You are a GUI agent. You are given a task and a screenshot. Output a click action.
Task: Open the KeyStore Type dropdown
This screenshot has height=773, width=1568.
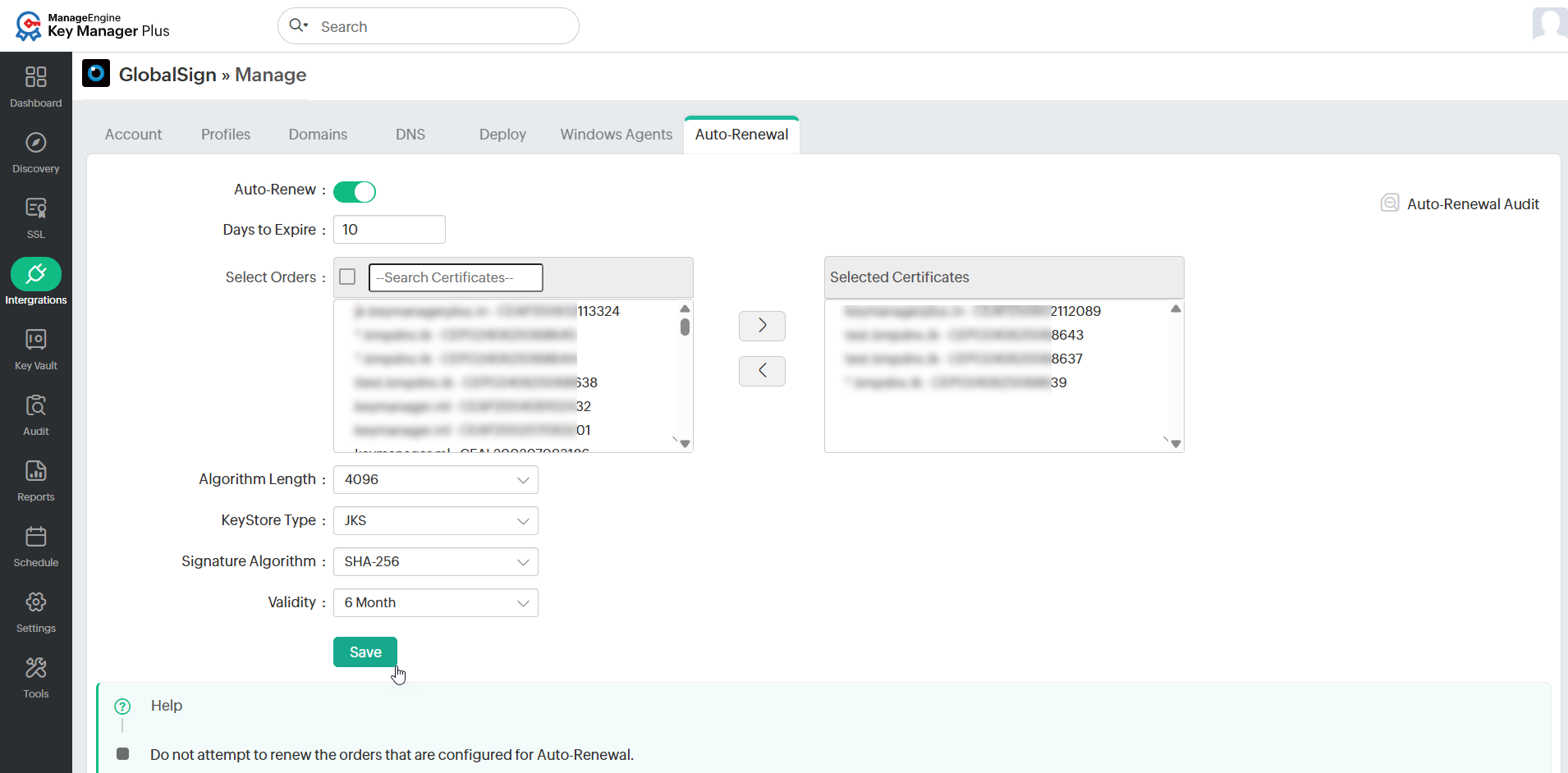(436, 520)
